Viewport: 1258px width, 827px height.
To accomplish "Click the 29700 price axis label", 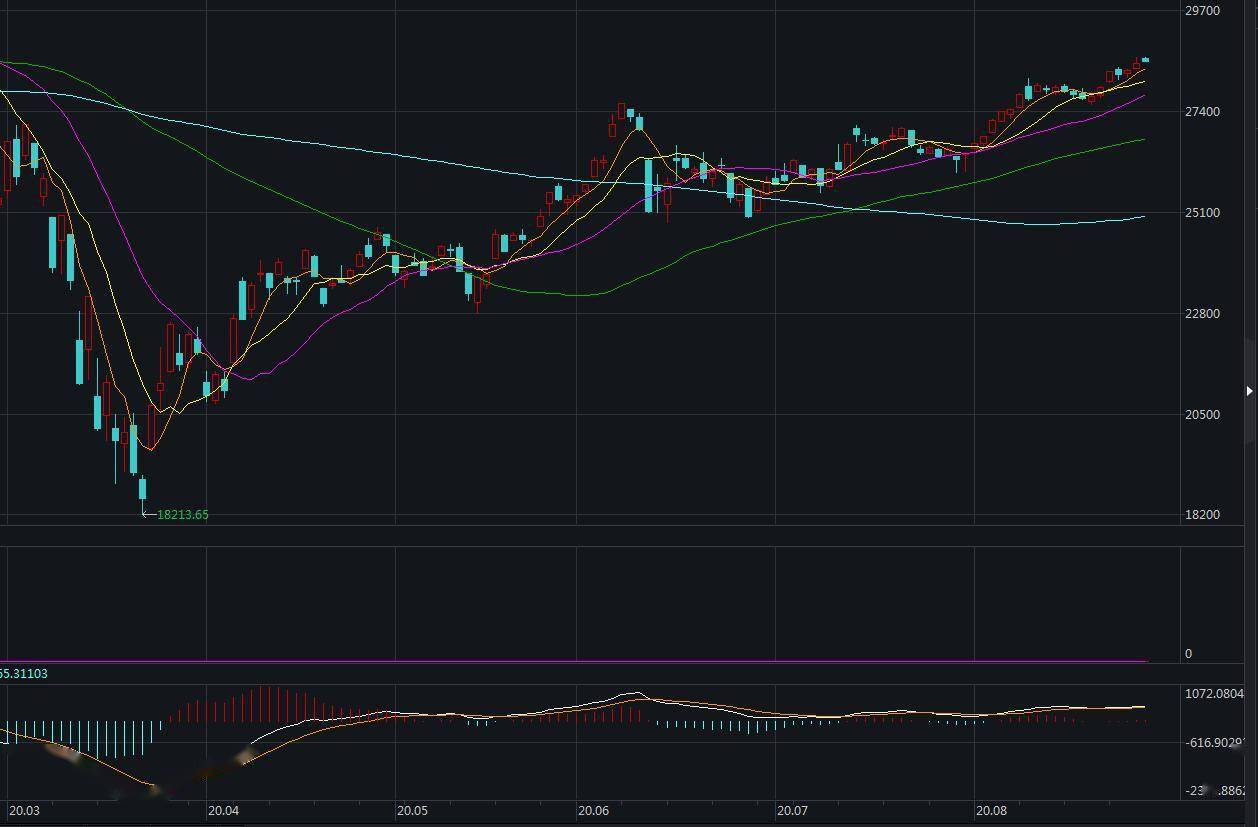I will (1202, 10).
